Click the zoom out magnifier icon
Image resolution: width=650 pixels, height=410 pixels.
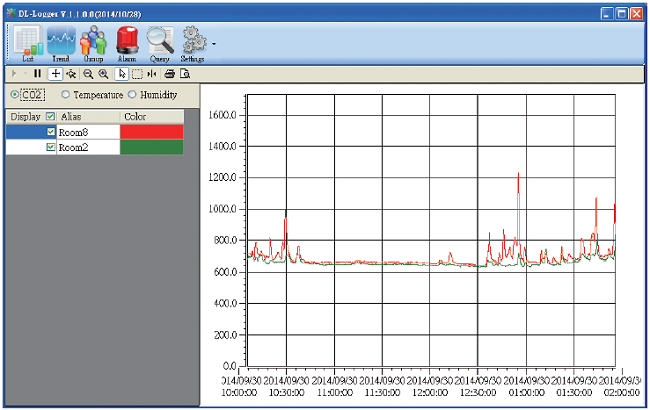pos(88,74)
